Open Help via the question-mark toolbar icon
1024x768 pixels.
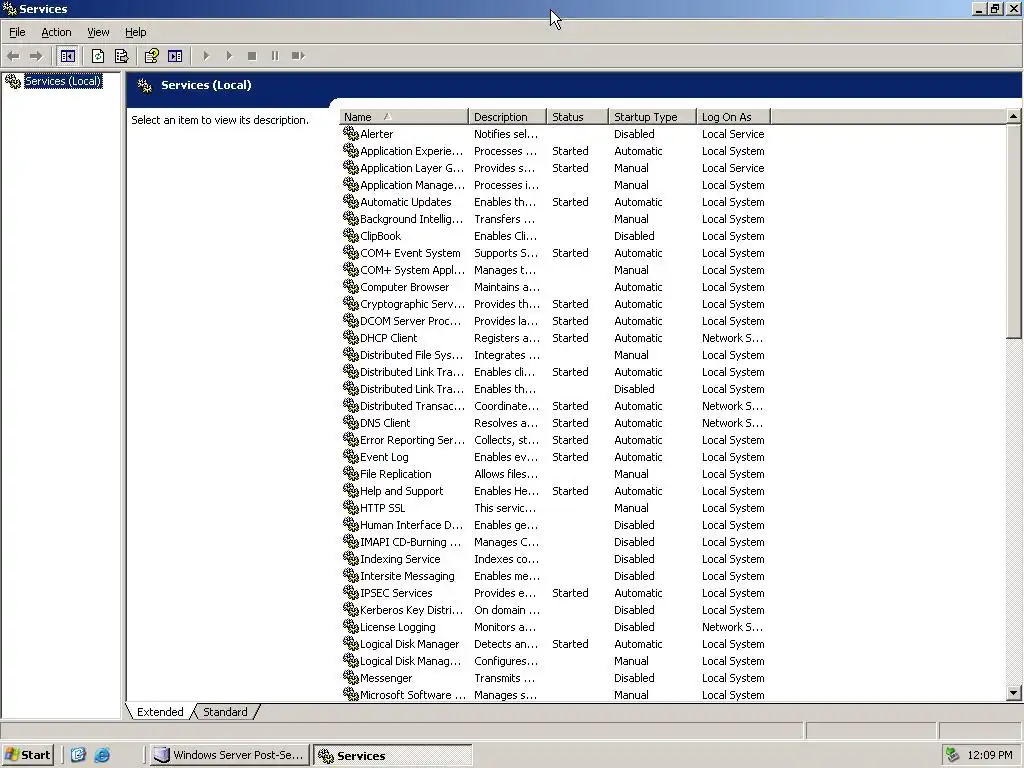[152, 56]
